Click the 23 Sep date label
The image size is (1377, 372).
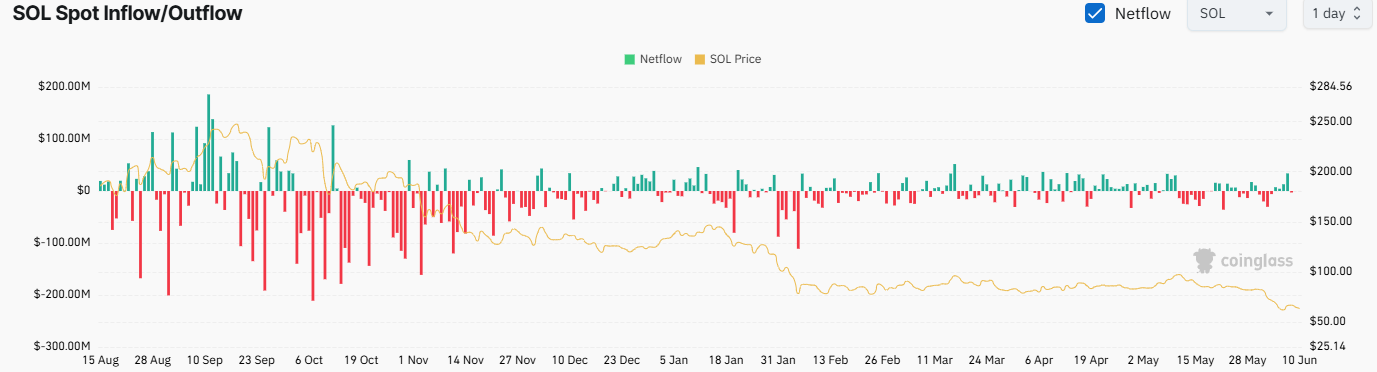(257, 359)
